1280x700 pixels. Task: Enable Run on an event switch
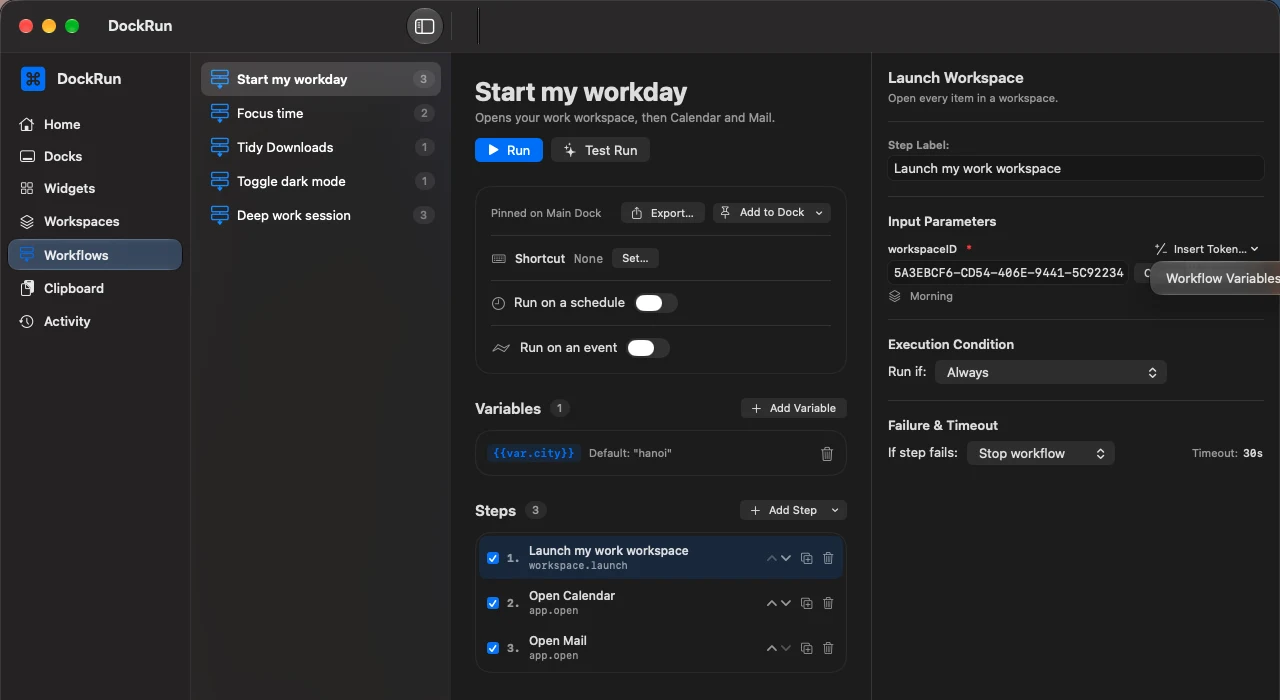tap(648, 348)
